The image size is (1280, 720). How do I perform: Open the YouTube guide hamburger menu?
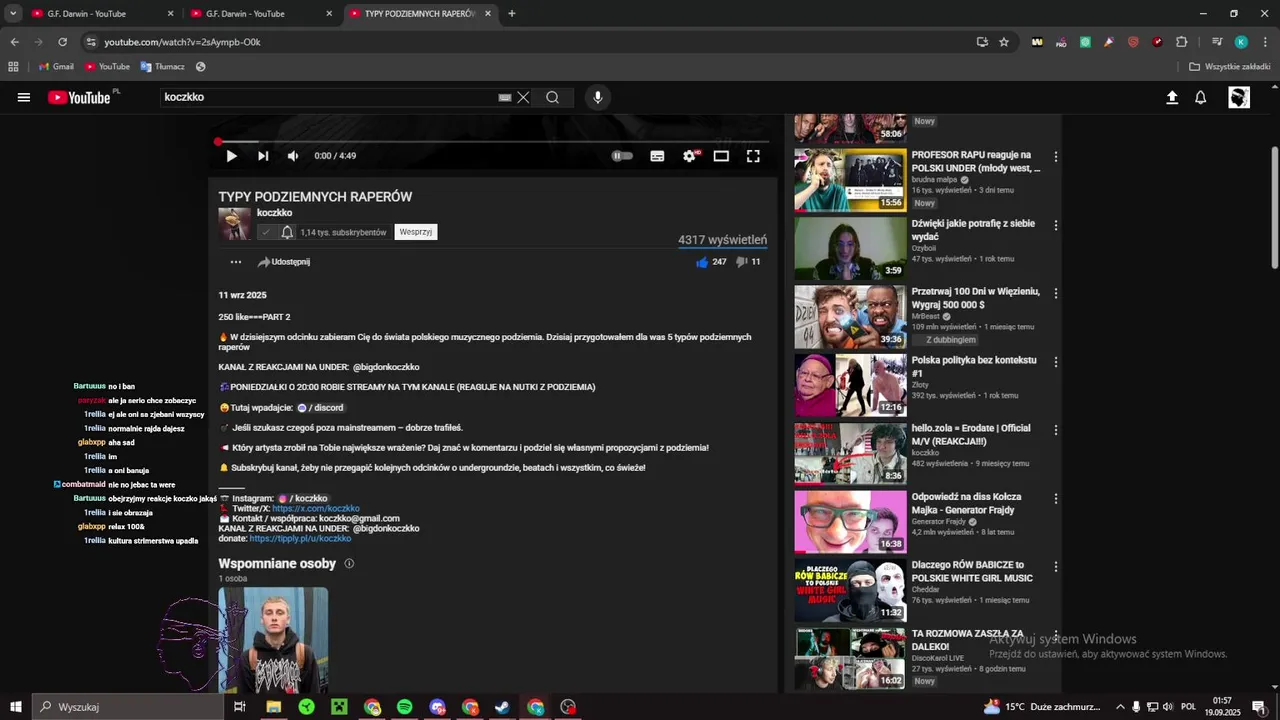pos(24,97)
